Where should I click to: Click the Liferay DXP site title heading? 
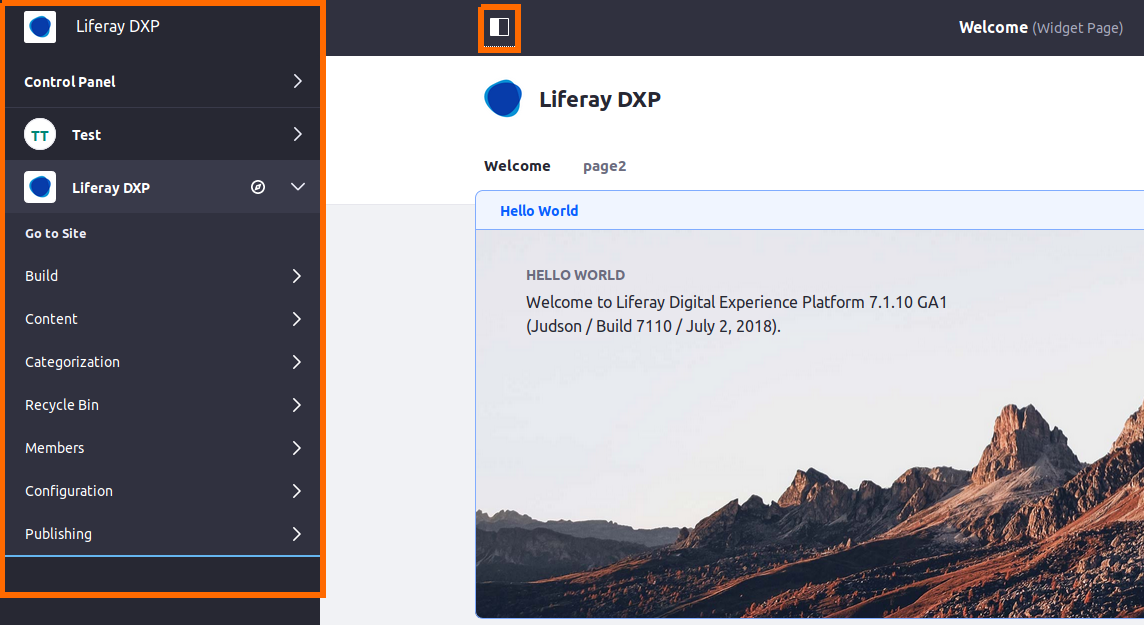pyautogui.click(x=600, y=99)
